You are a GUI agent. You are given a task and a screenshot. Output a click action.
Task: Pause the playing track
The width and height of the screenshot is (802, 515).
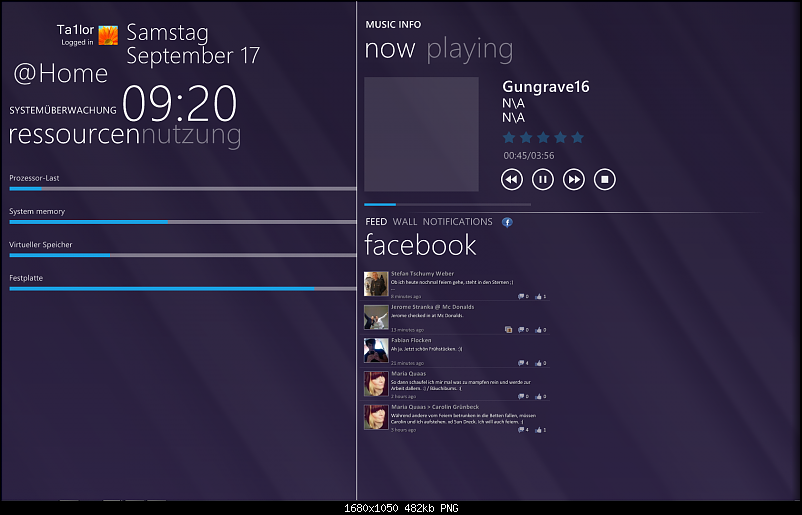543,180
